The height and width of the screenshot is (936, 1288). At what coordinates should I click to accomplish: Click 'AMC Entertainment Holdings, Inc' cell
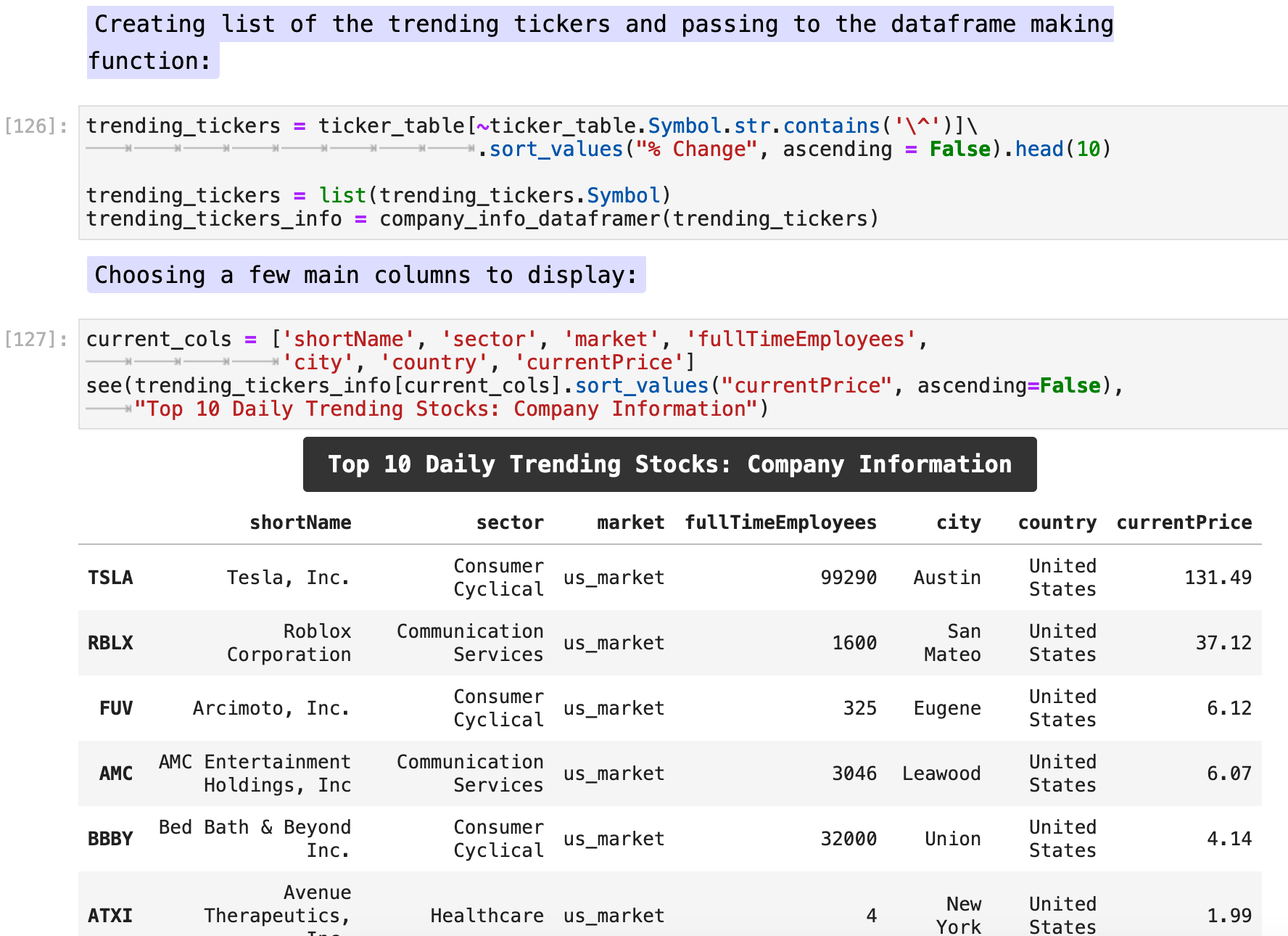tap(255, 773)
